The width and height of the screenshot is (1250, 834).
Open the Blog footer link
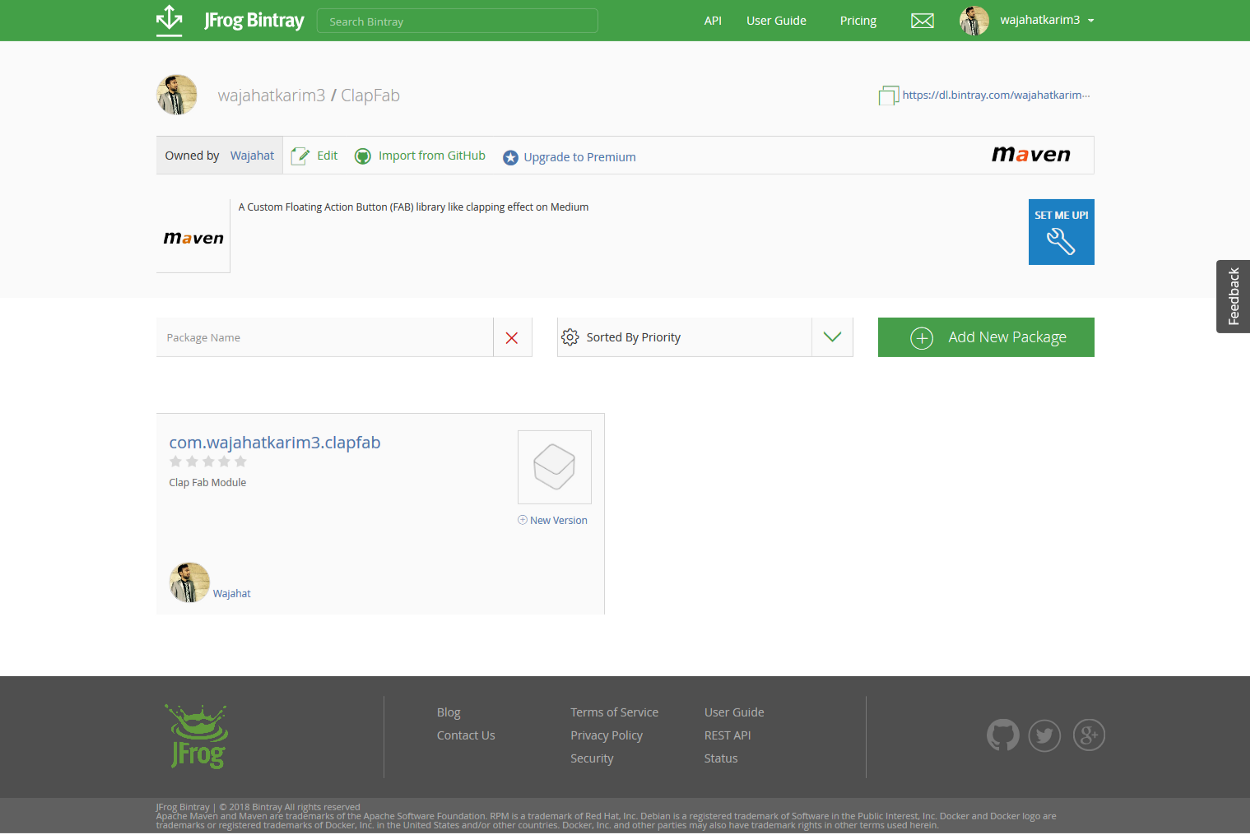(x=449, y=712)
